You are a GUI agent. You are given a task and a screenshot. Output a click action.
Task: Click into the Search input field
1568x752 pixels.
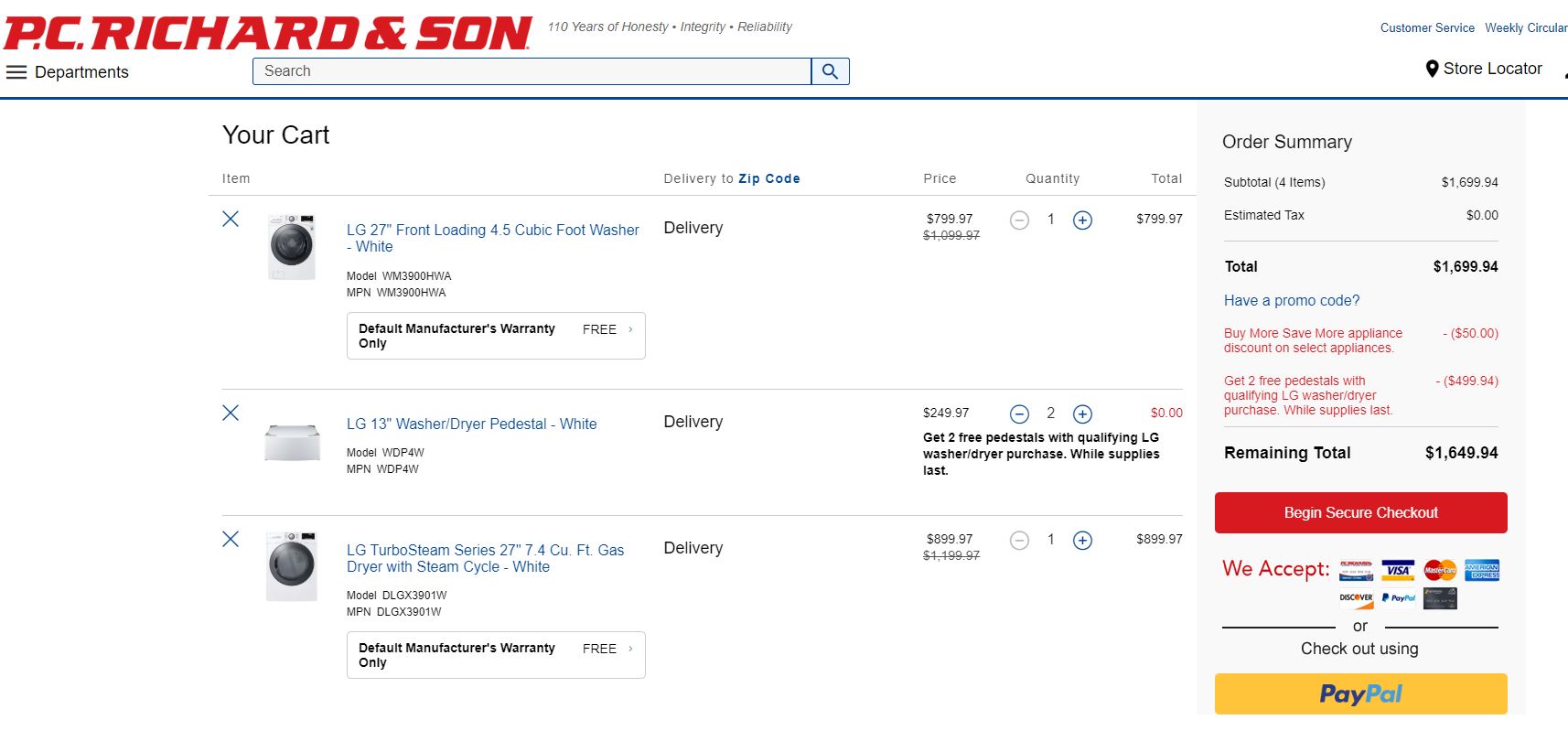(531, 71)
